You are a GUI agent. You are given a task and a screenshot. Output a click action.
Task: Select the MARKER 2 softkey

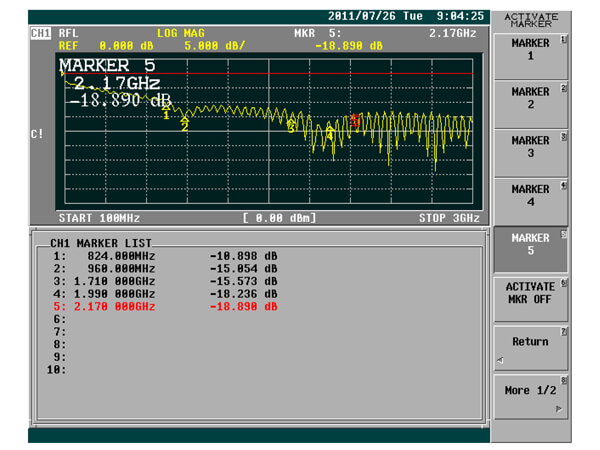tap(530, 105)
